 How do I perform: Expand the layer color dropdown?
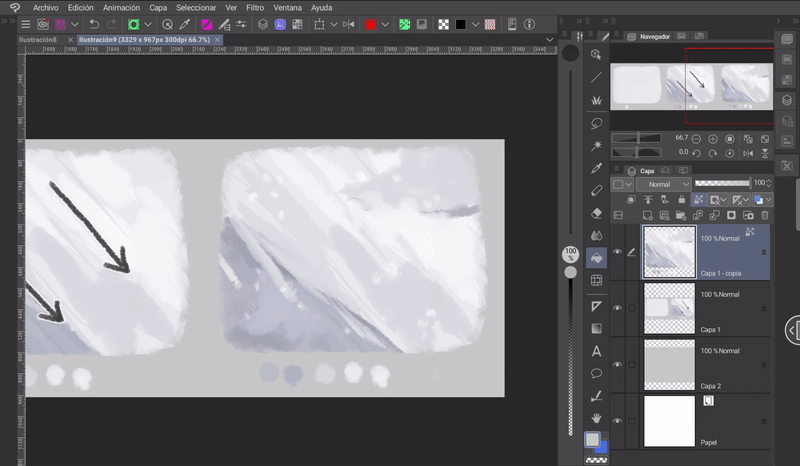tap(627, 185)
